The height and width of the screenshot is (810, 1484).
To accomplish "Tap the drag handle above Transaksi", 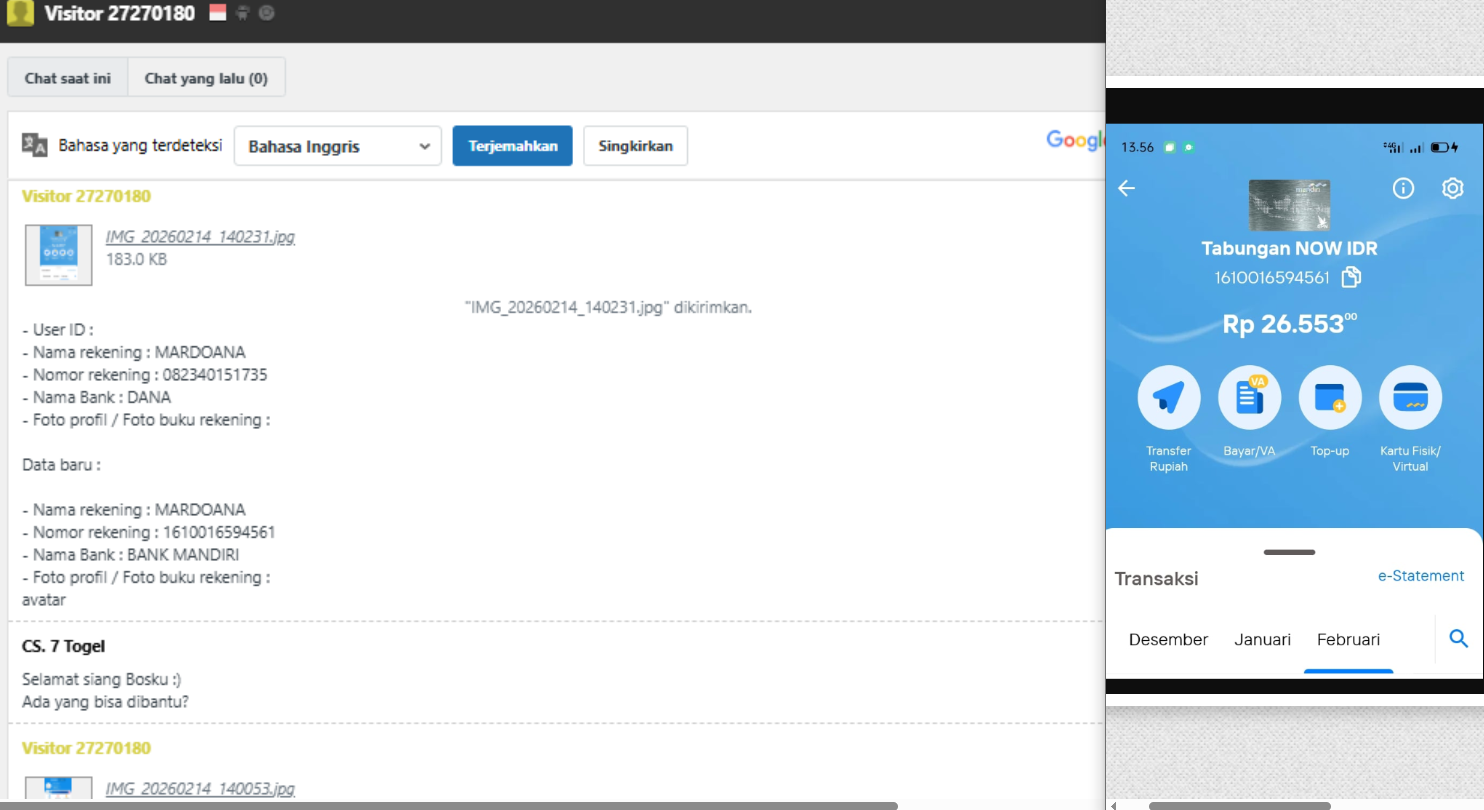I will tap(1289, 552).
